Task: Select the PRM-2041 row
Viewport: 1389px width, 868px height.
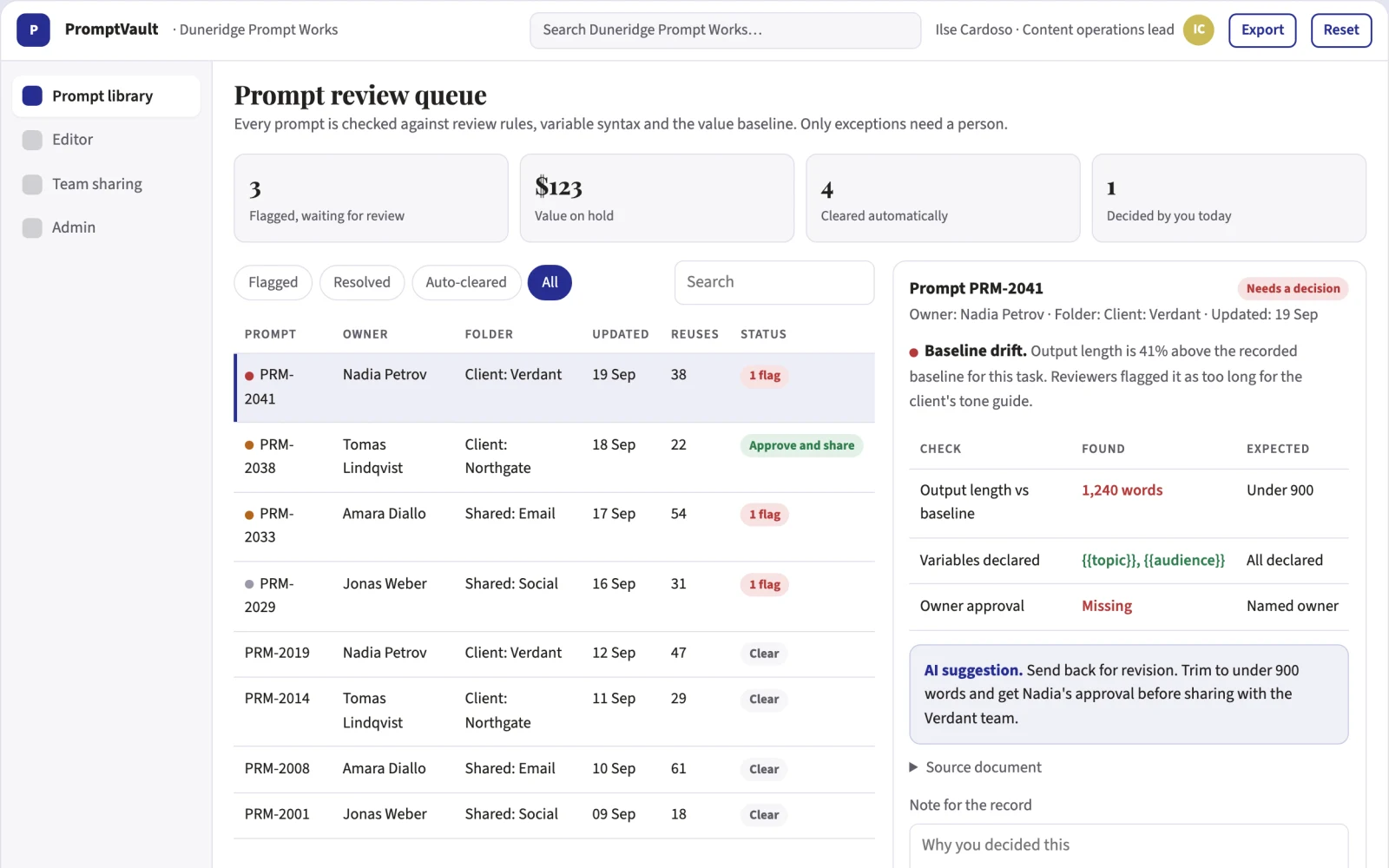Action: point(554,387)
